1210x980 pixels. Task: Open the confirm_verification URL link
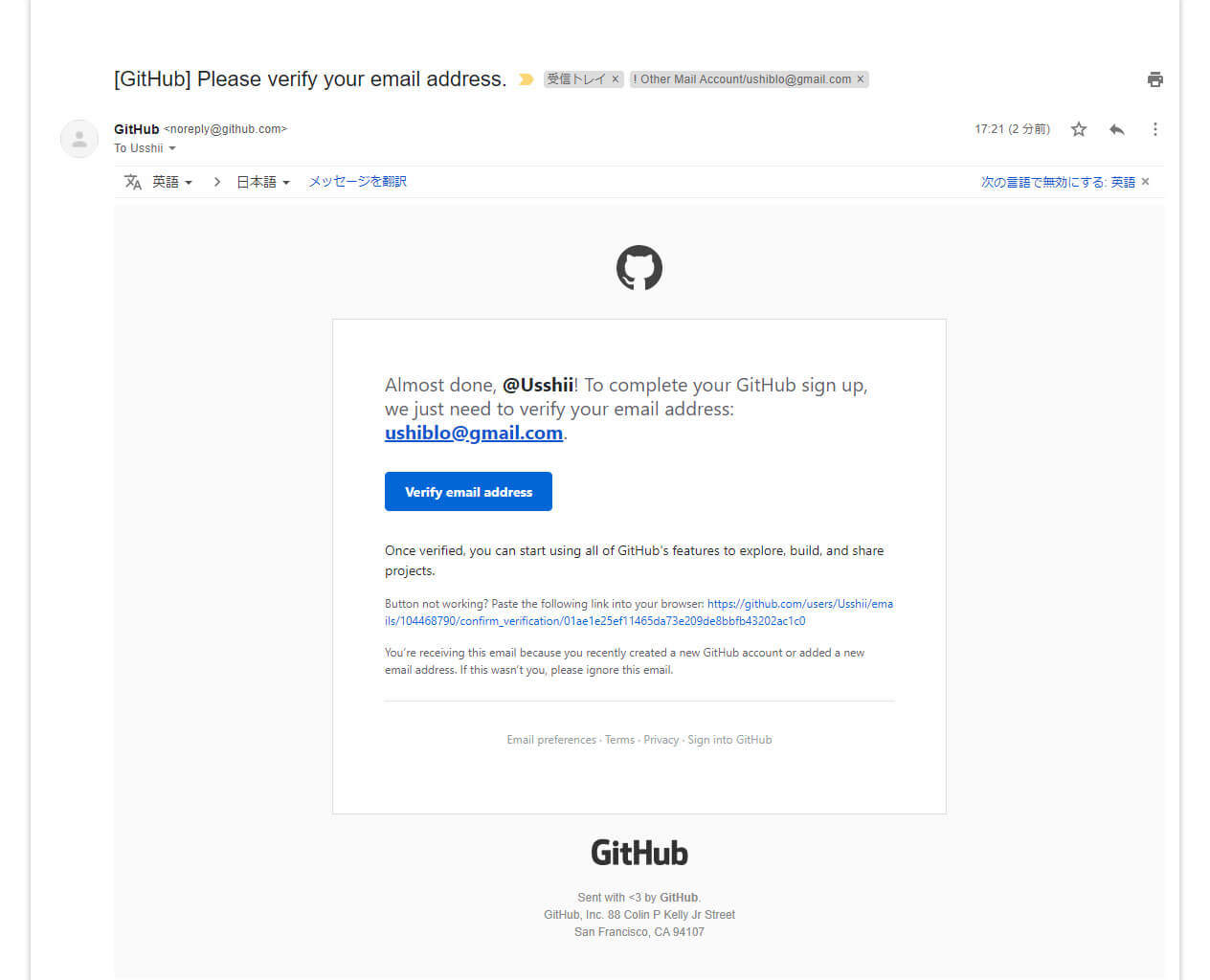tap(639, 612)
